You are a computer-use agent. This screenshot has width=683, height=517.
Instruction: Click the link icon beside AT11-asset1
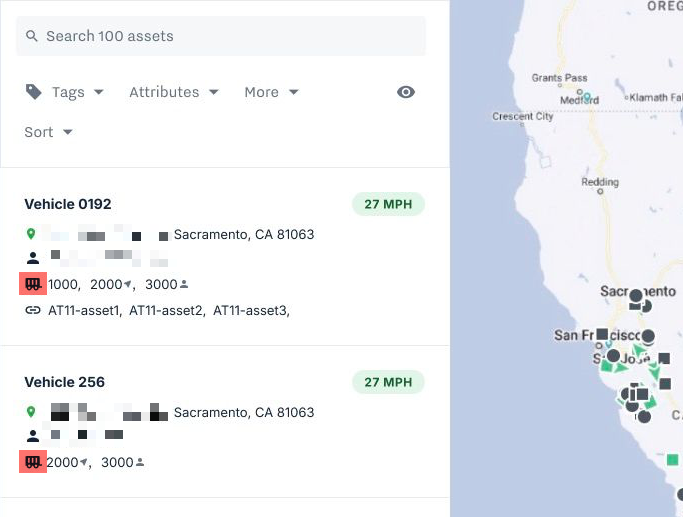click(x=33, y=310)
